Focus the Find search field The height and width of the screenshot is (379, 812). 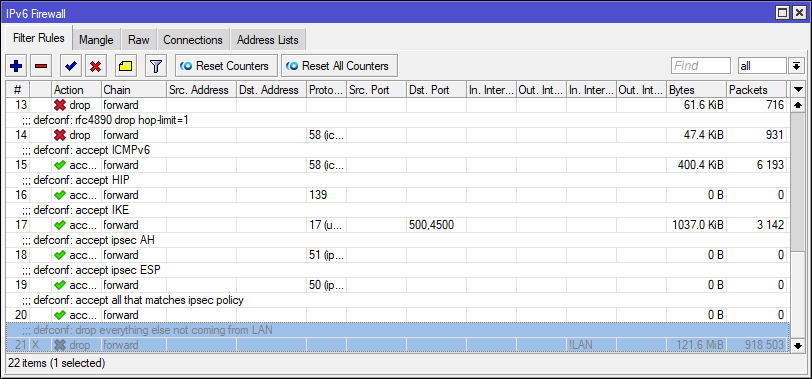(701, 66)
